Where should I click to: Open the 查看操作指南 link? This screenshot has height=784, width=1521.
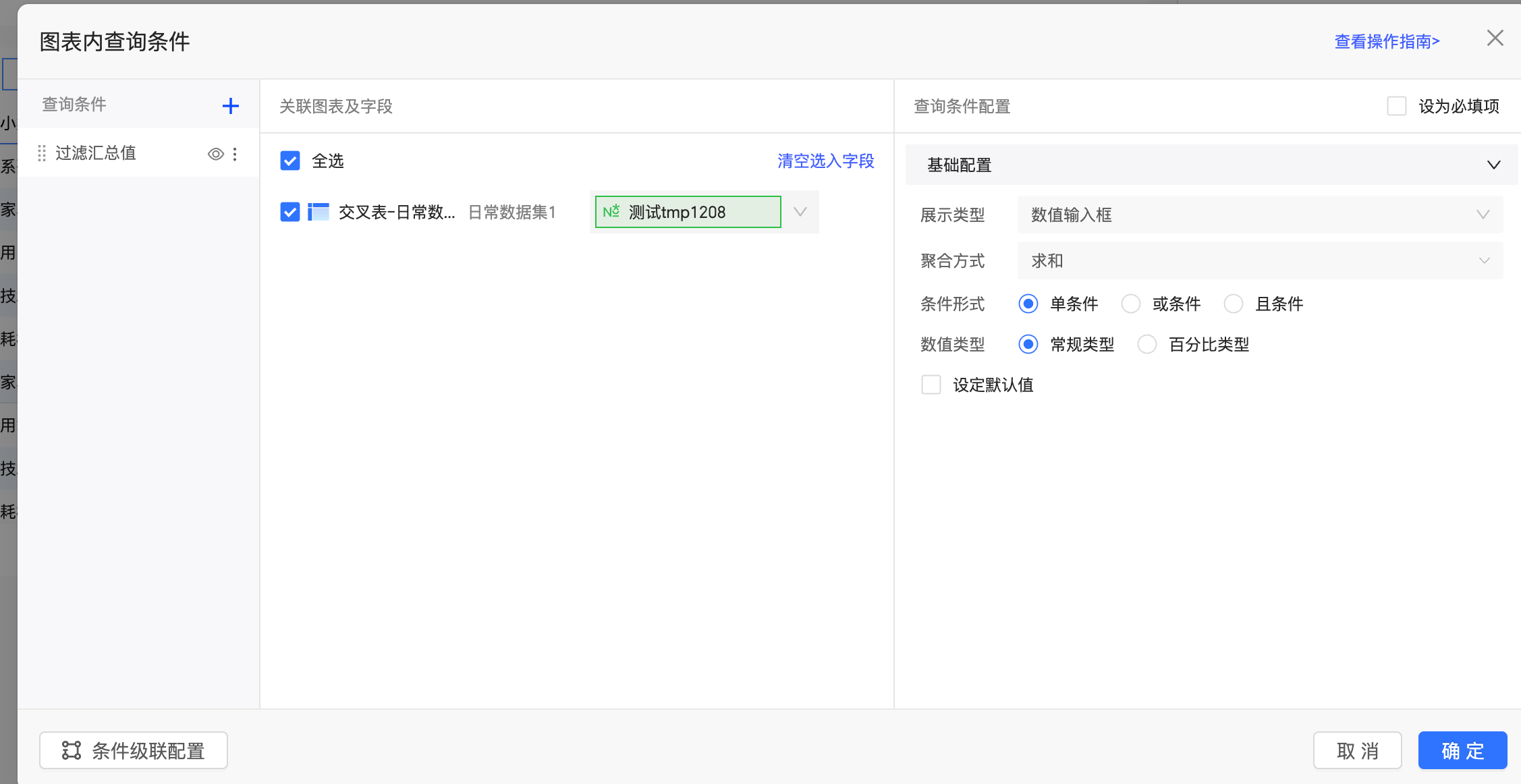coord(1387,42)
